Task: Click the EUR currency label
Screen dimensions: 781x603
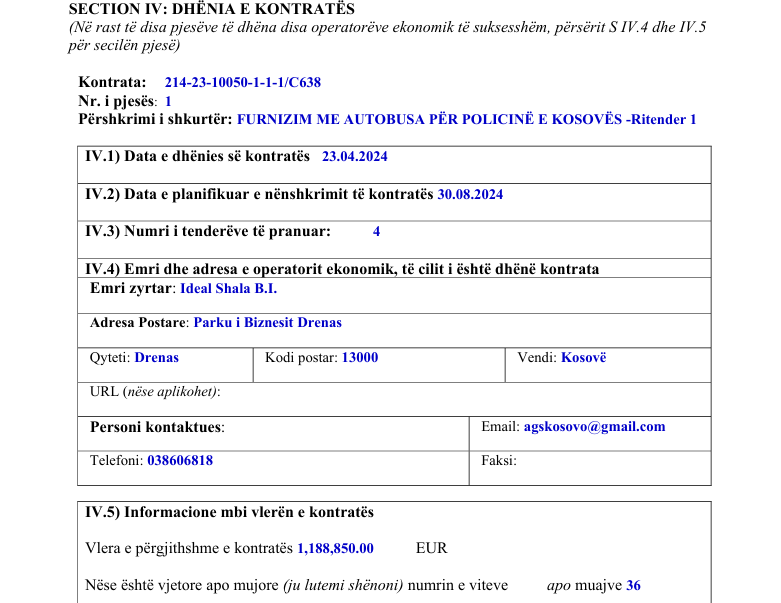Action: (x=431, y=548)
